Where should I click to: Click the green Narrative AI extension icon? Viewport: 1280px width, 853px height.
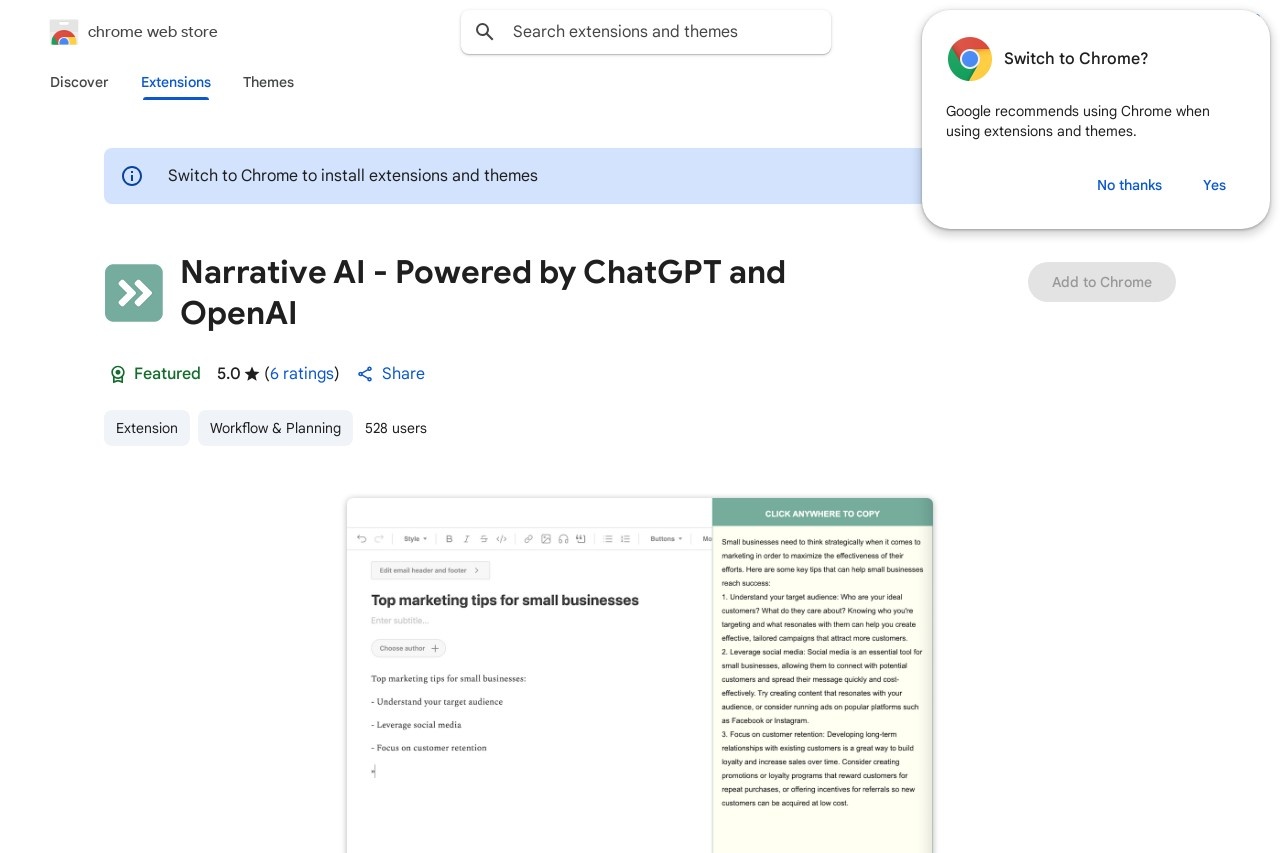134,293
